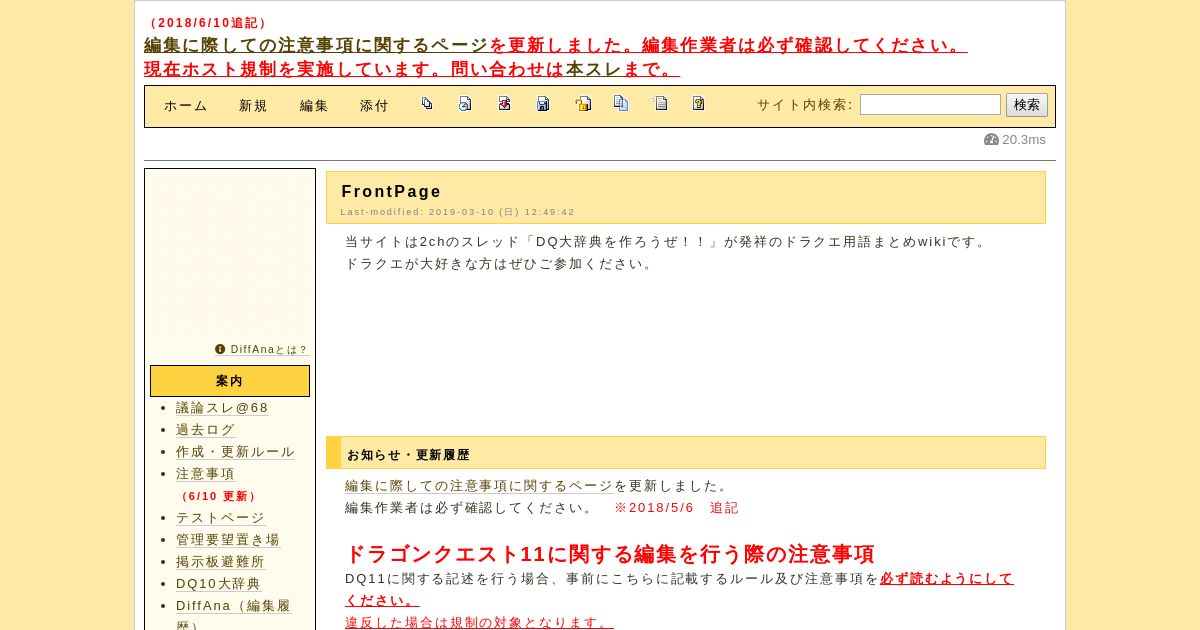
Task: Open 作成・更新ルール sidebar link
Action: (x=236, y=452)
